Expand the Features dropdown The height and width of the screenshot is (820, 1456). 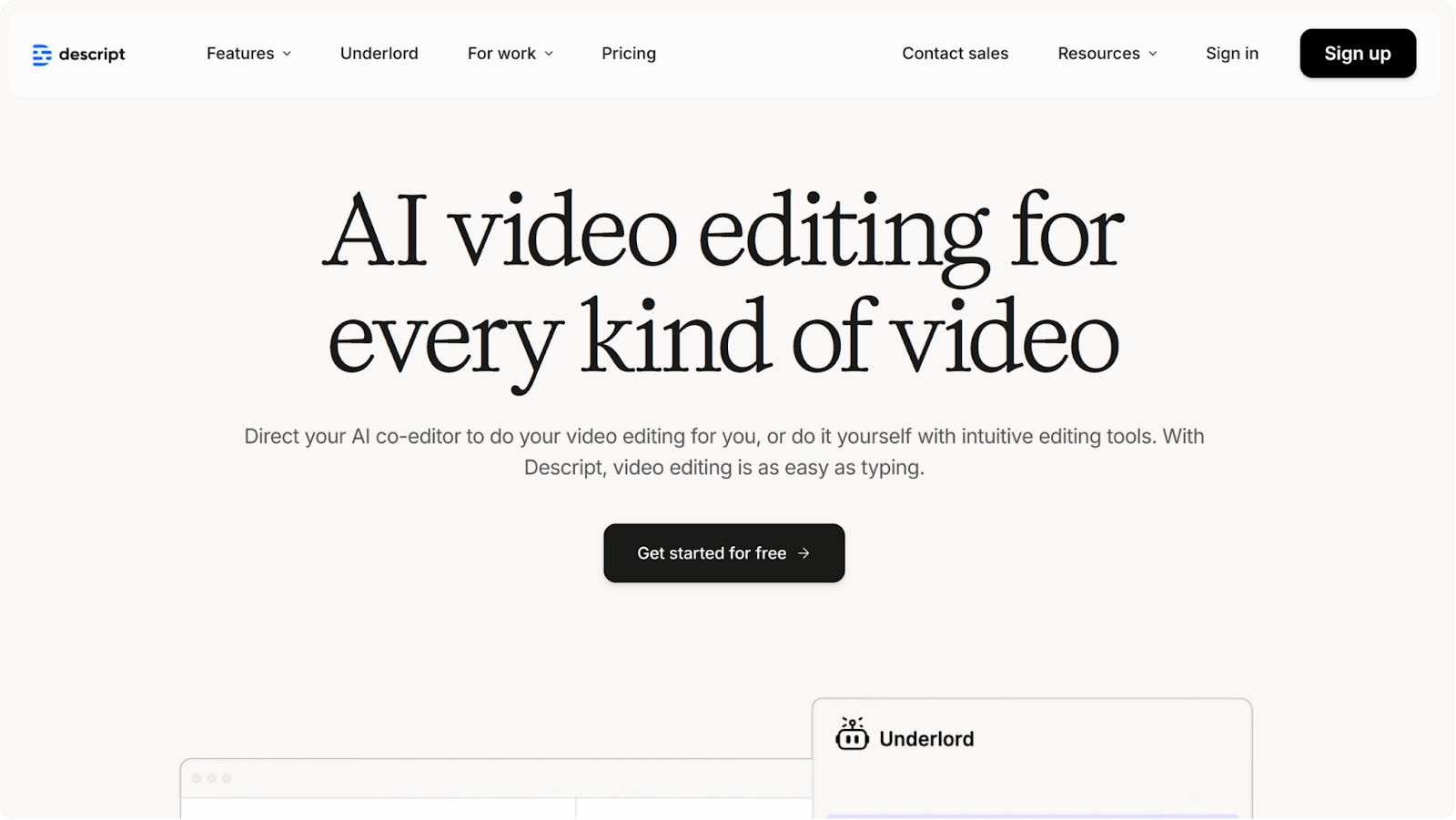[x=240, y=54]
